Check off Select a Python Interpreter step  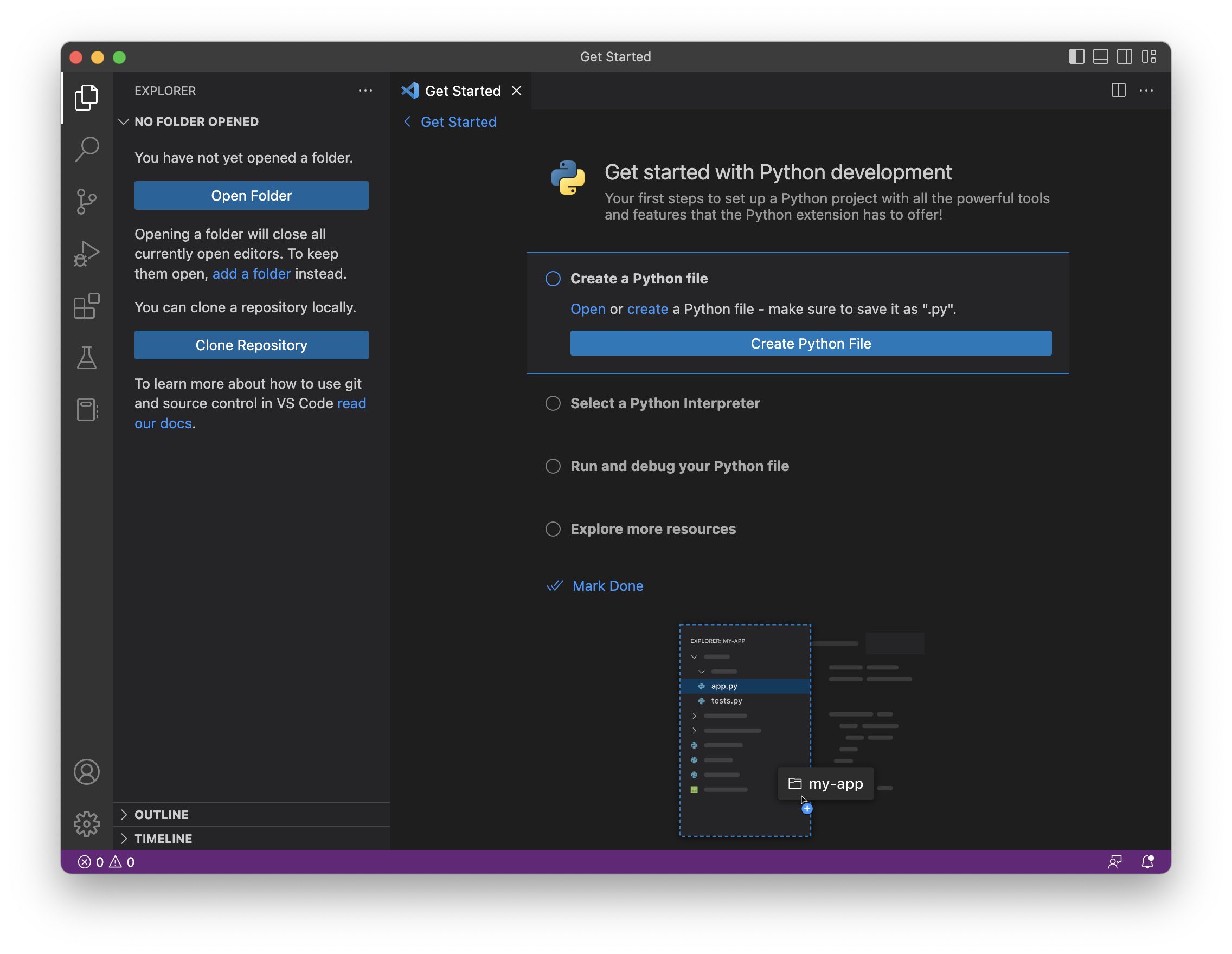point(553,403)
